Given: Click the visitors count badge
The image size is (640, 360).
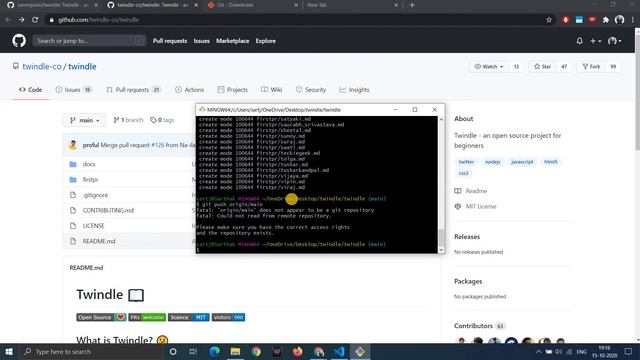Looking at the screenshot, I should 228,317.
